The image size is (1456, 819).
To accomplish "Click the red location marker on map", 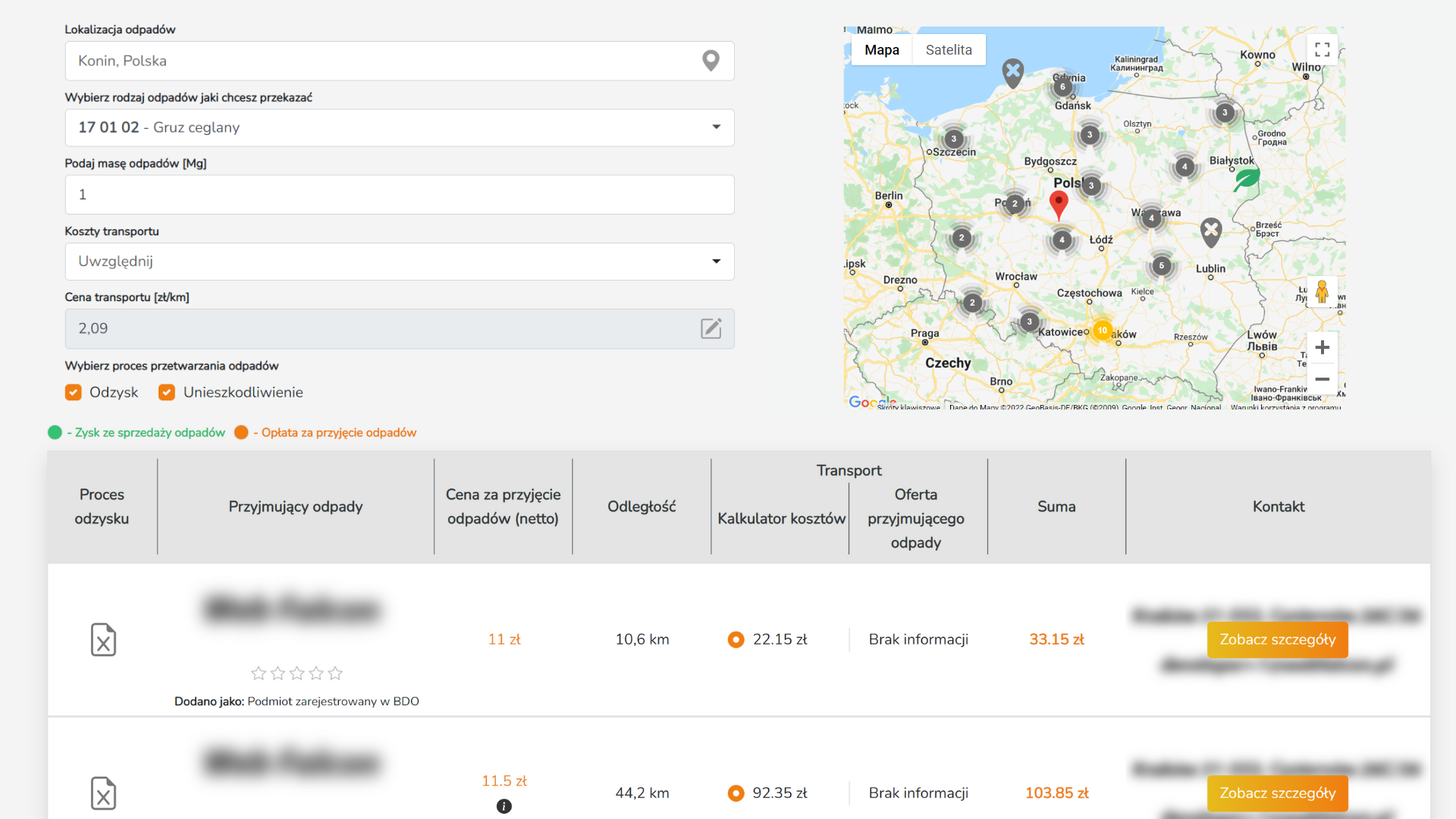I will pos(1059,205).
